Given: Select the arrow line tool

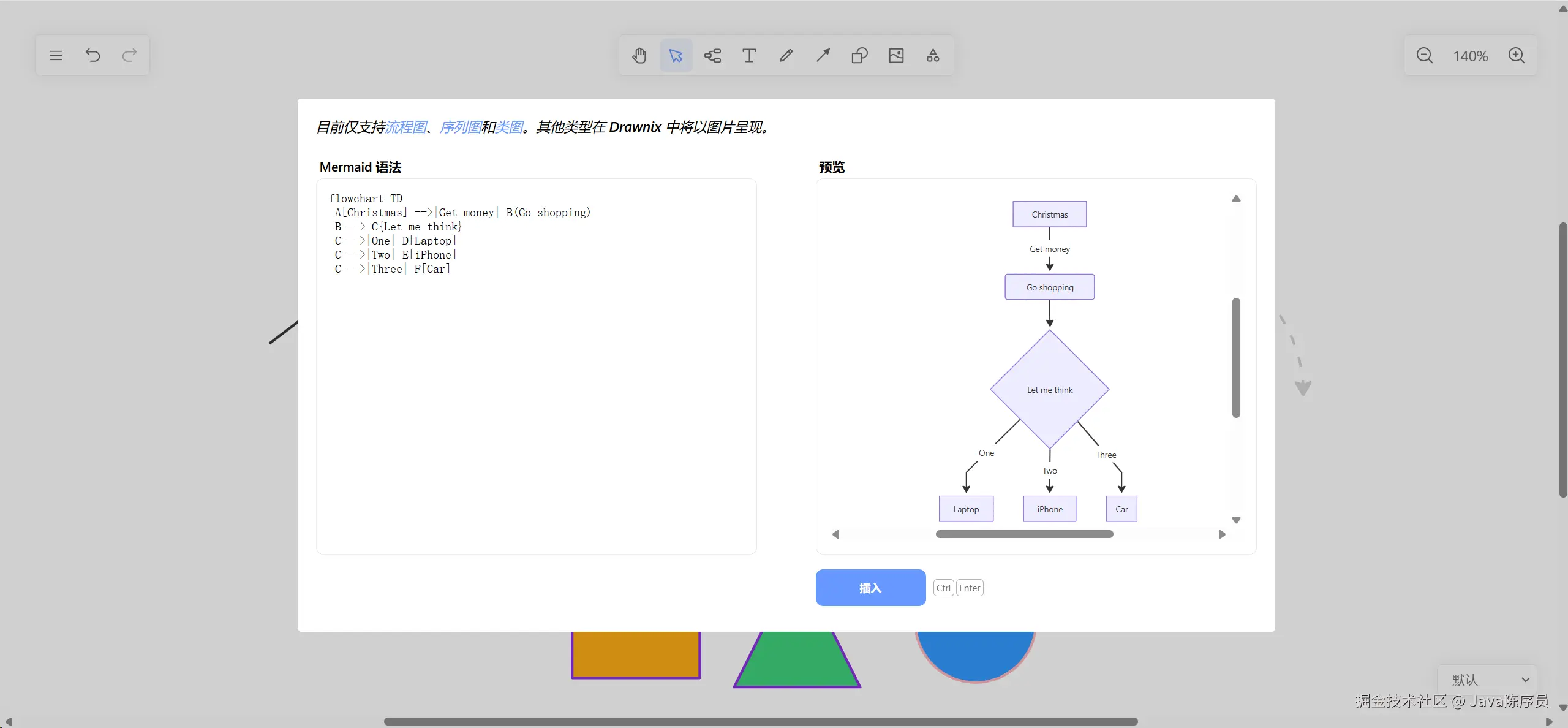Looking at the screenshot, I should [823, 56].
